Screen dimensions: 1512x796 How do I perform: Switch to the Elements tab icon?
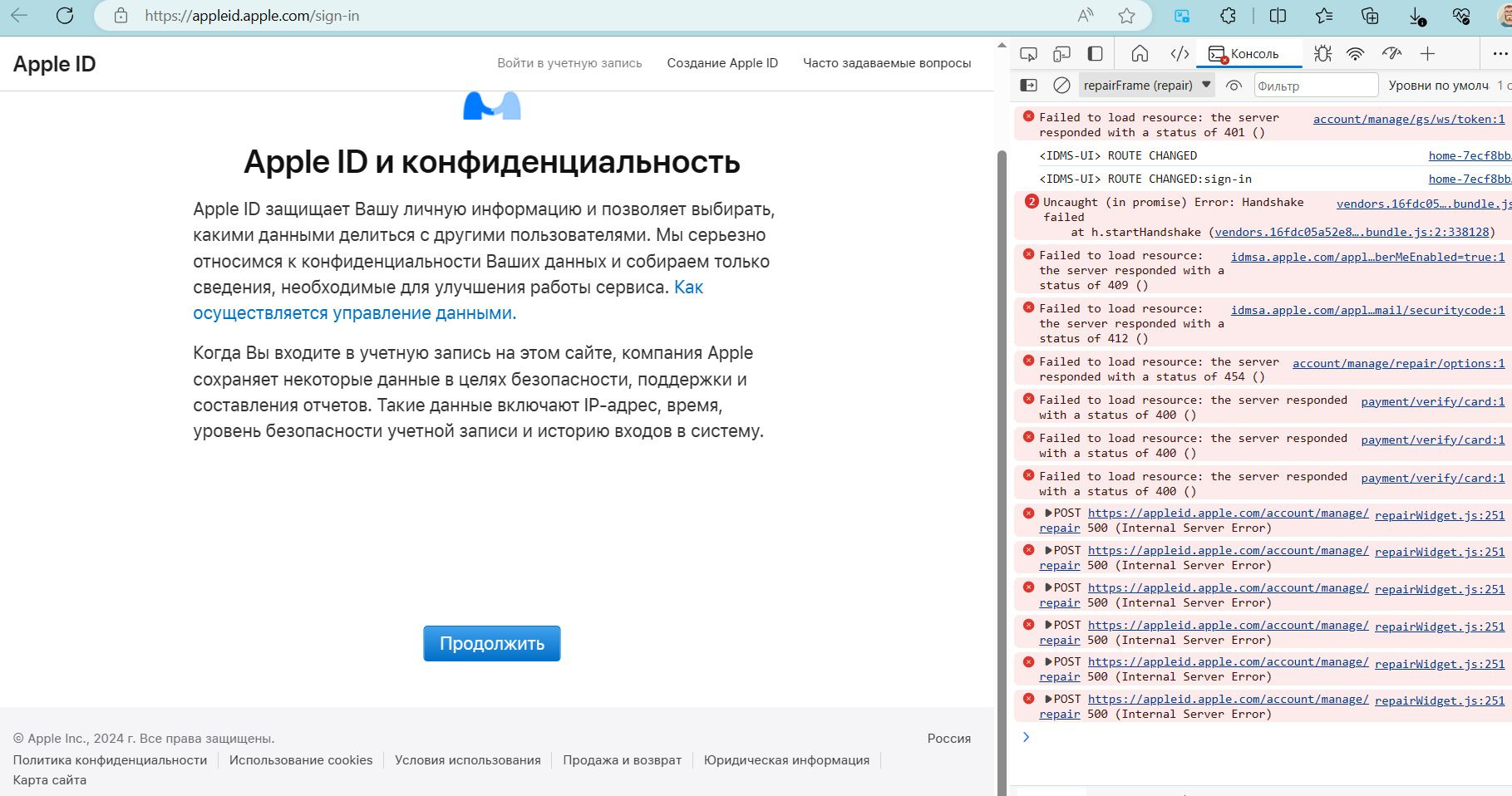click(x=1180, y=54)
